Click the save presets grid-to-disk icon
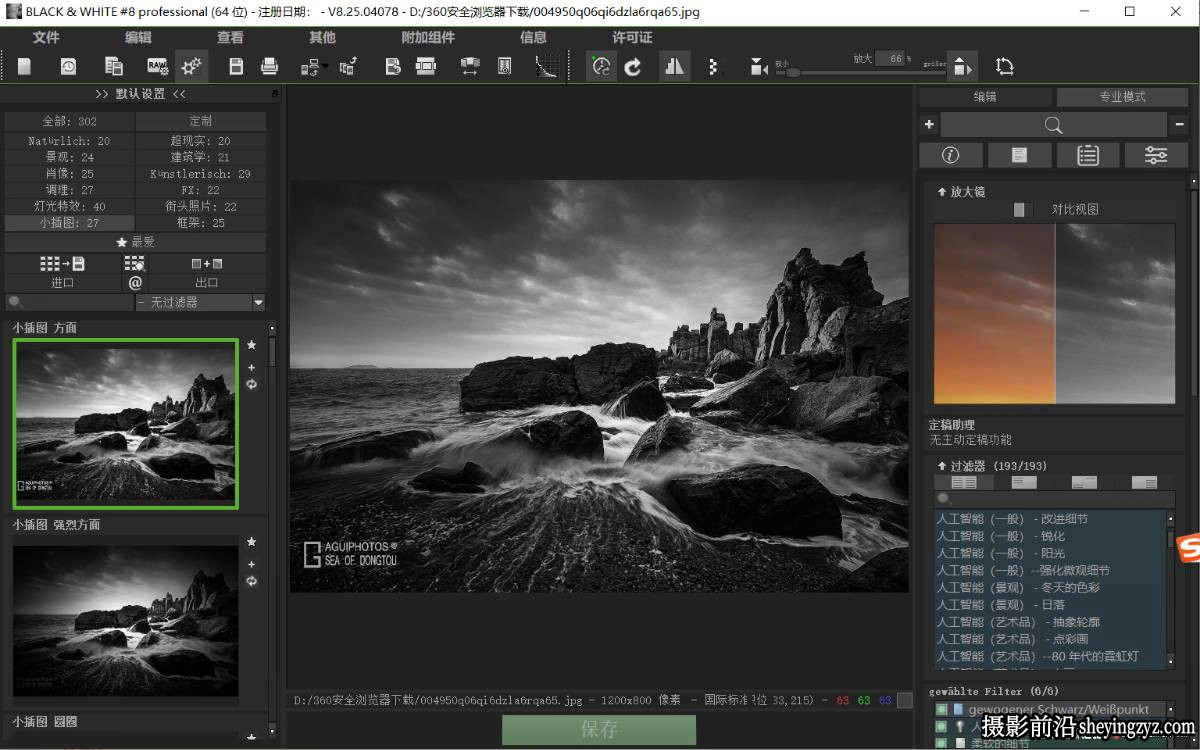The width and height of the screenshot is (1200, 750). pos(62,264)
